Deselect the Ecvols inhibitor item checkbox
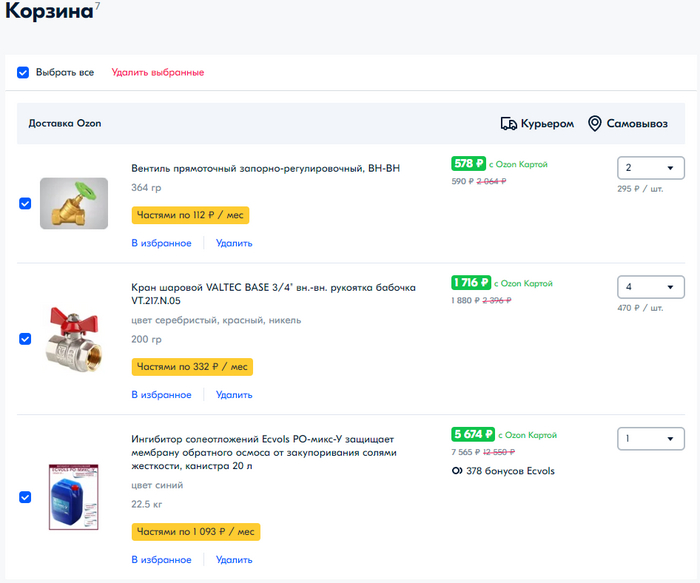700x583 pixels. (25, 497)
